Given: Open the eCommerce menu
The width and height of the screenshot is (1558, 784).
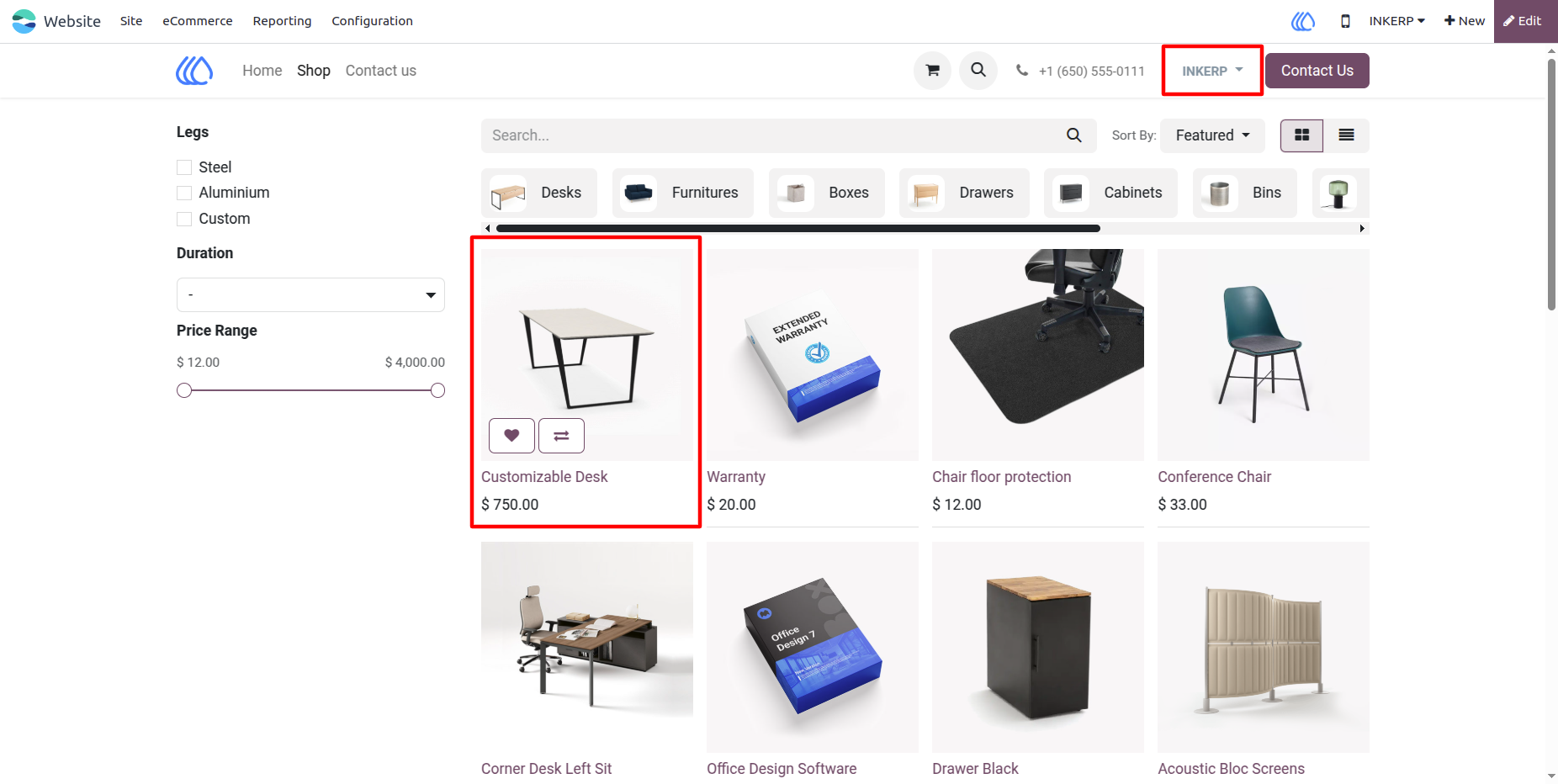Looking at the screenshot, I should [x=198, y=21].
